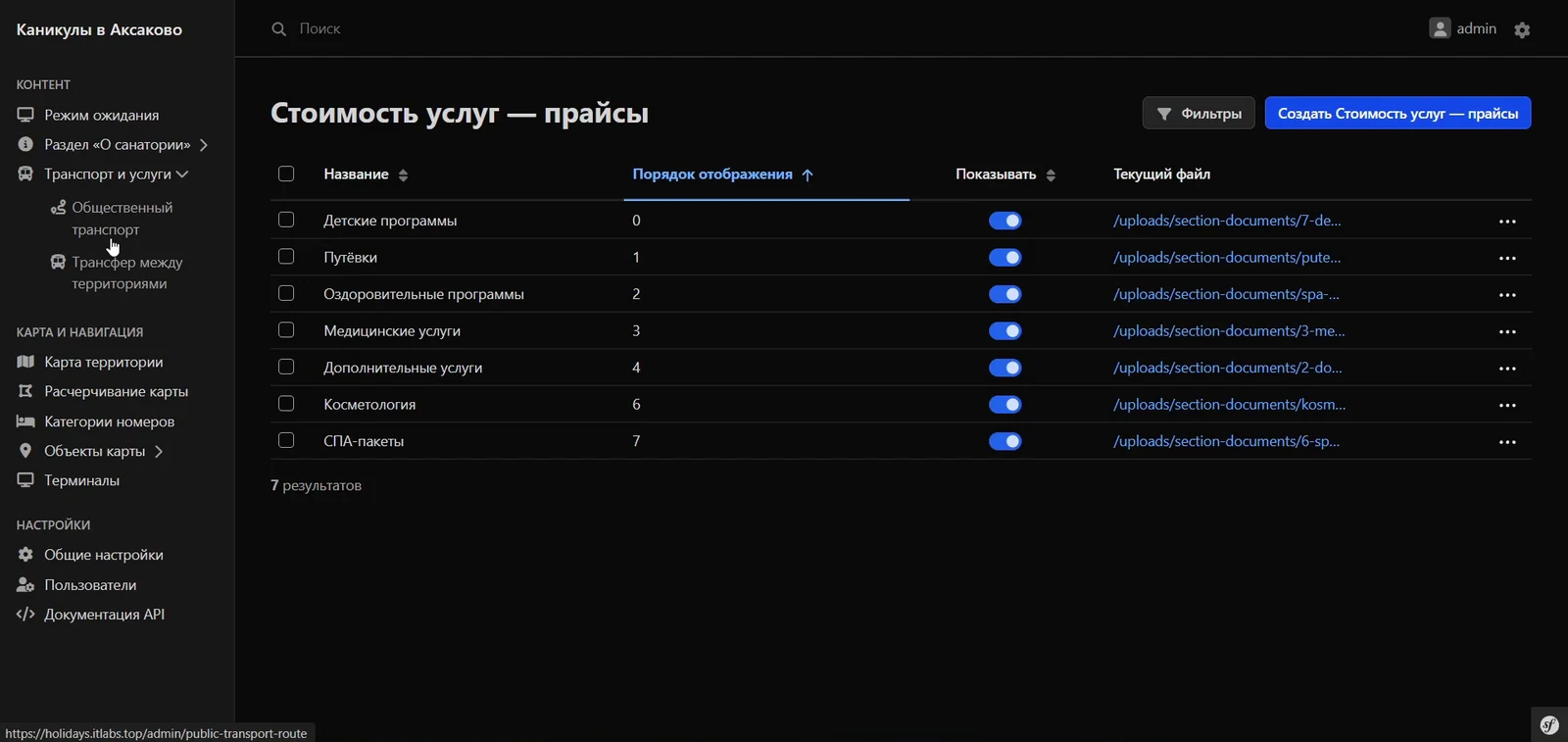The width and height of the screenshot is (1568, 742).
Task: Click the search magnifier icon
Action: pyautogui.click(x=279, y=29)
